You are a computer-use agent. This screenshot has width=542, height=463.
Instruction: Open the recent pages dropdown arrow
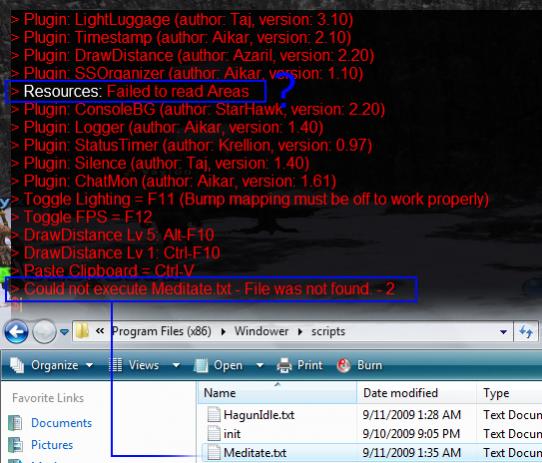(64, 332)
